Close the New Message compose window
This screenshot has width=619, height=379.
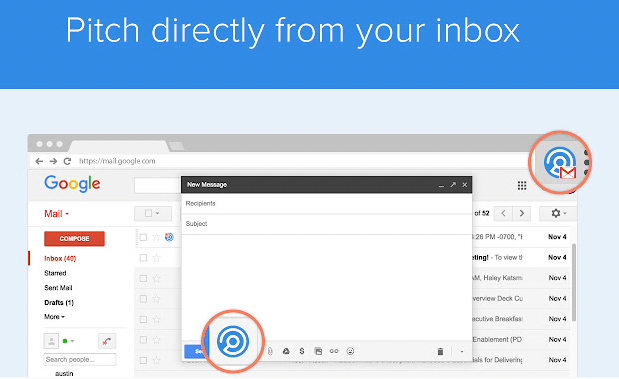coord(465,184)
